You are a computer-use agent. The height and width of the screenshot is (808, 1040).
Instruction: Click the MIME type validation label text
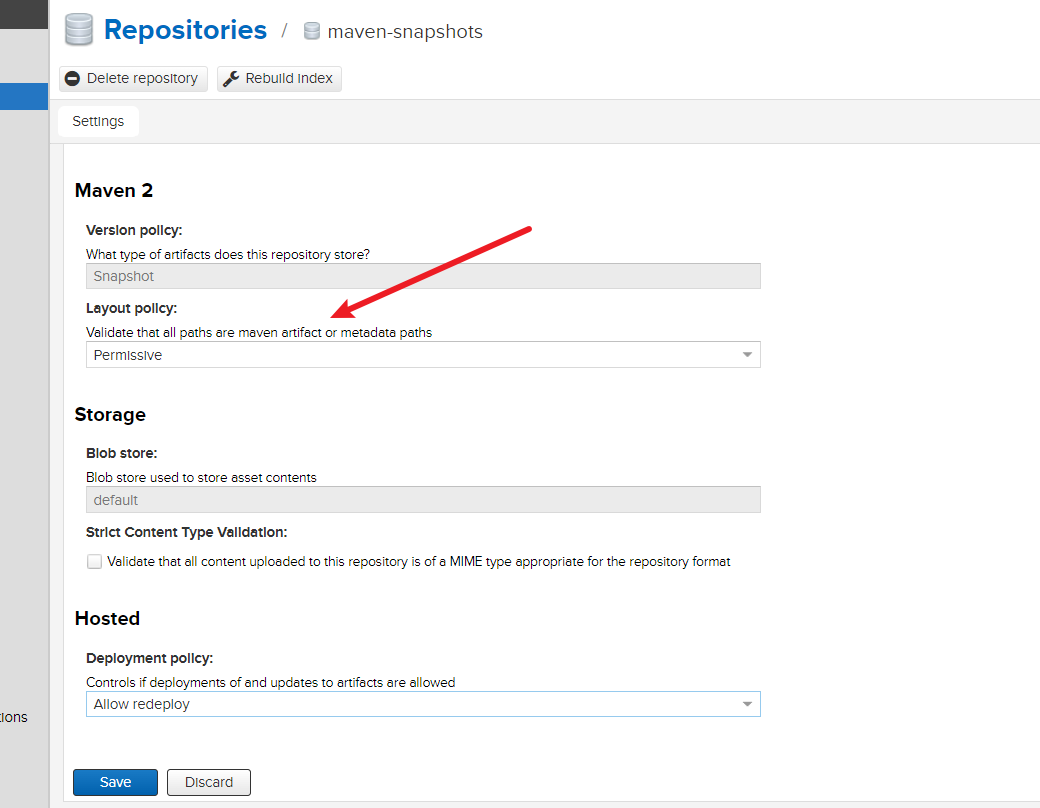click(x=418, y=562)
